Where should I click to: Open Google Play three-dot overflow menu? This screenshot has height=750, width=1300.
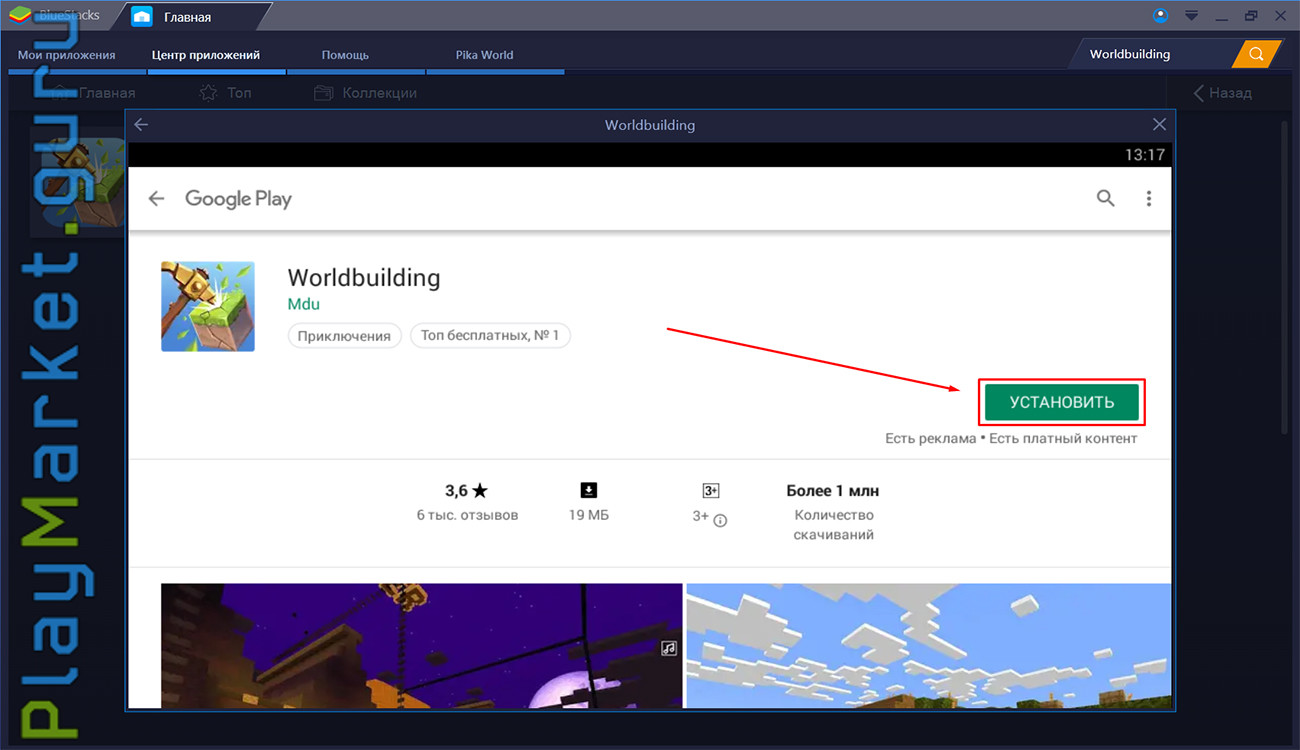1149,198
